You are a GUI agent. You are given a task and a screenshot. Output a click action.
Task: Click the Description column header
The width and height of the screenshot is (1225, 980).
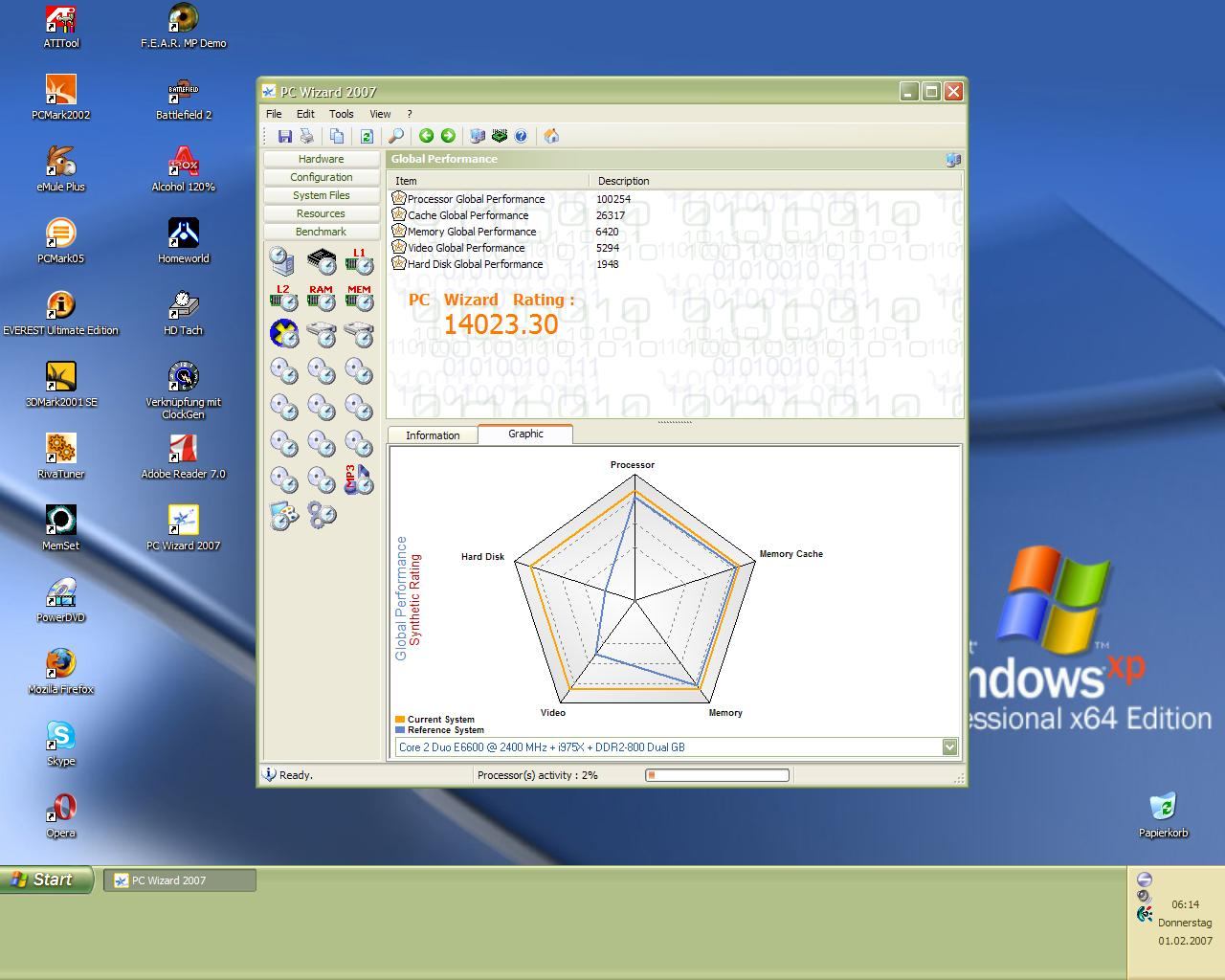775,181
